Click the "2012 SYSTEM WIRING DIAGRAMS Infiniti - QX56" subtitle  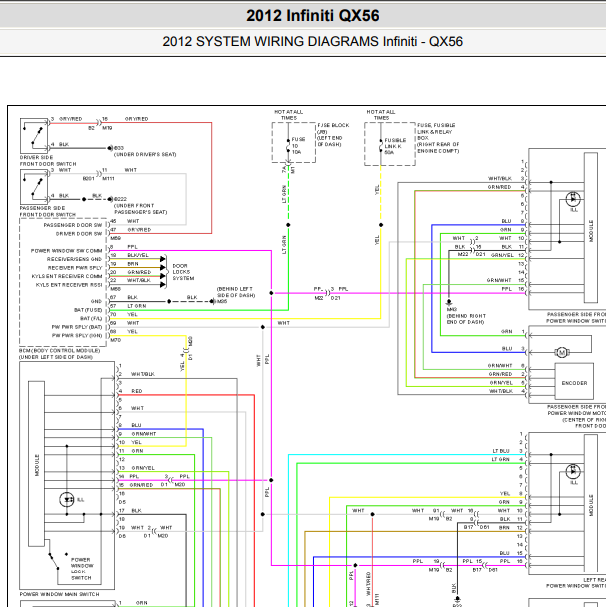click(312, 41)
